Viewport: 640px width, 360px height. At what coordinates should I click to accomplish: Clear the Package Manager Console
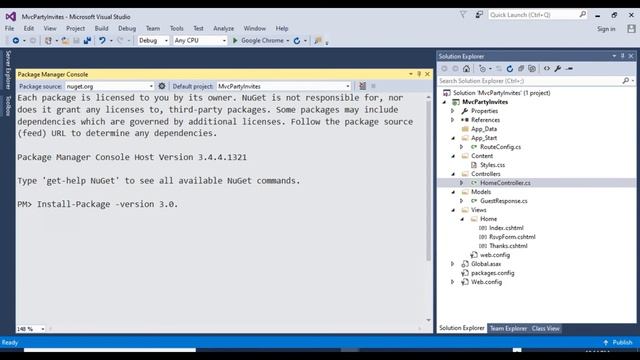pos(362,86)
